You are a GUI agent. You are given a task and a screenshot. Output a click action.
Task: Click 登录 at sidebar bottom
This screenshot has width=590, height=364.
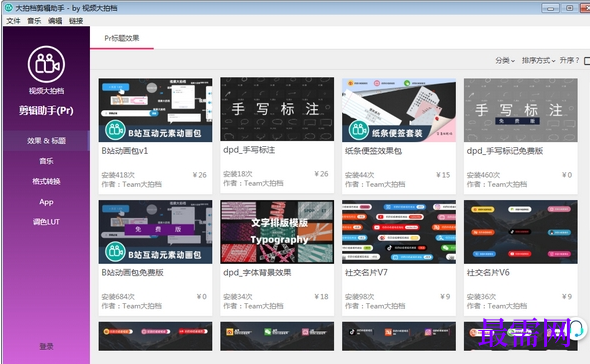tap(46, 346)
